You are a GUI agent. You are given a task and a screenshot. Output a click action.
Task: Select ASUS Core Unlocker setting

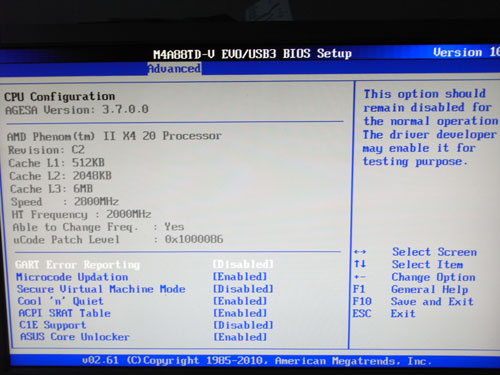(x=75, y=337)
